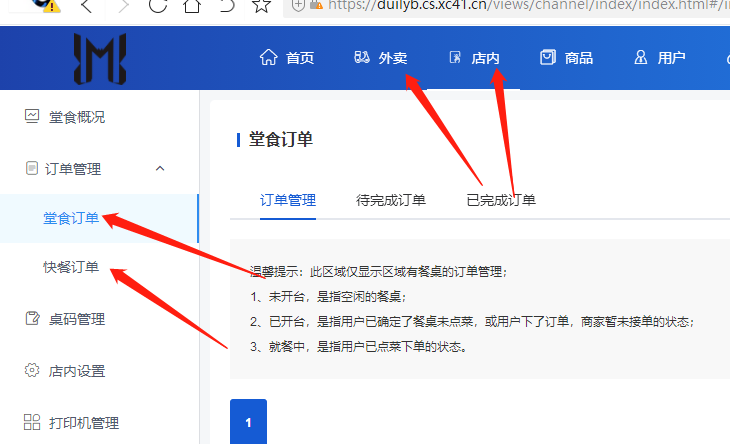
Task: Click the 用户 person icon
Action: 641,58
